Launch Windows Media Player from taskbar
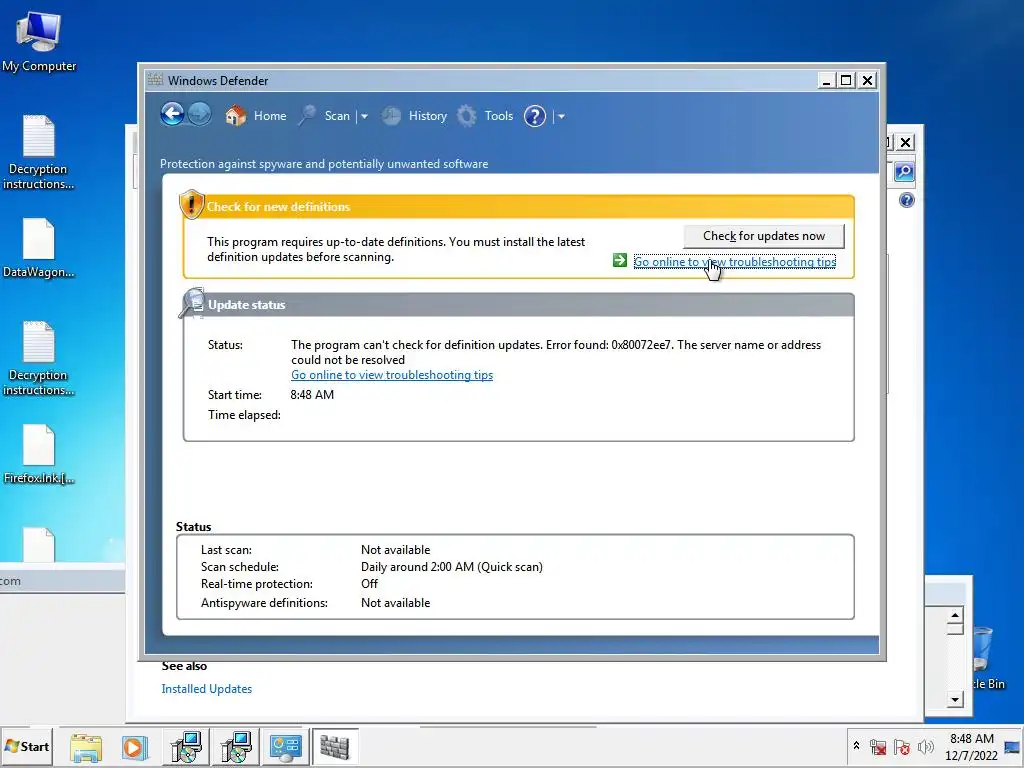 (x=135, y=747)
